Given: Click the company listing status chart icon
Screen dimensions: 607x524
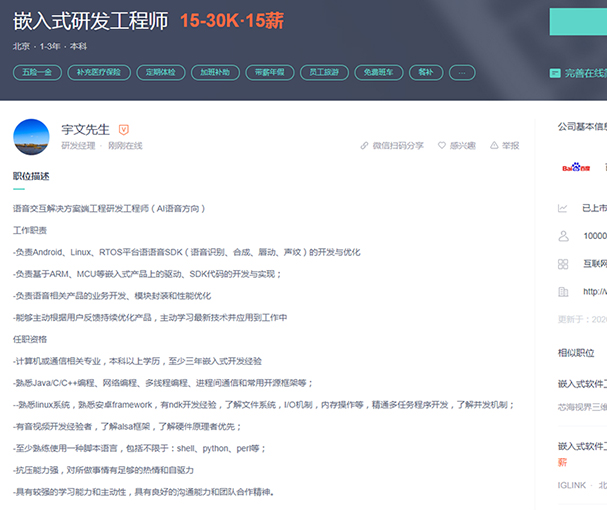Looking at the screenshot, I should pyautogui.click(x=563, y=208).
